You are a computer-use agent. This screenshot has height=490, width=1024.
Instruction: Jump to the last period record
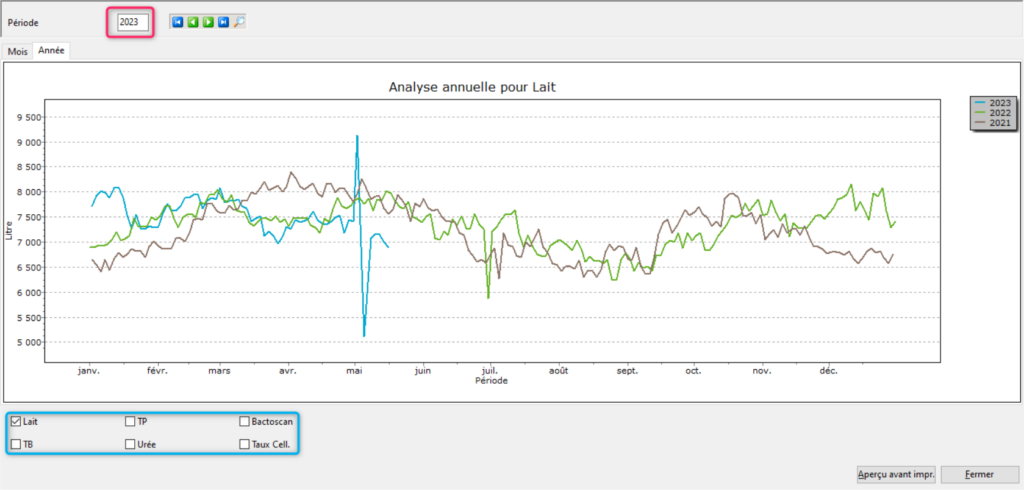(223, 22)
